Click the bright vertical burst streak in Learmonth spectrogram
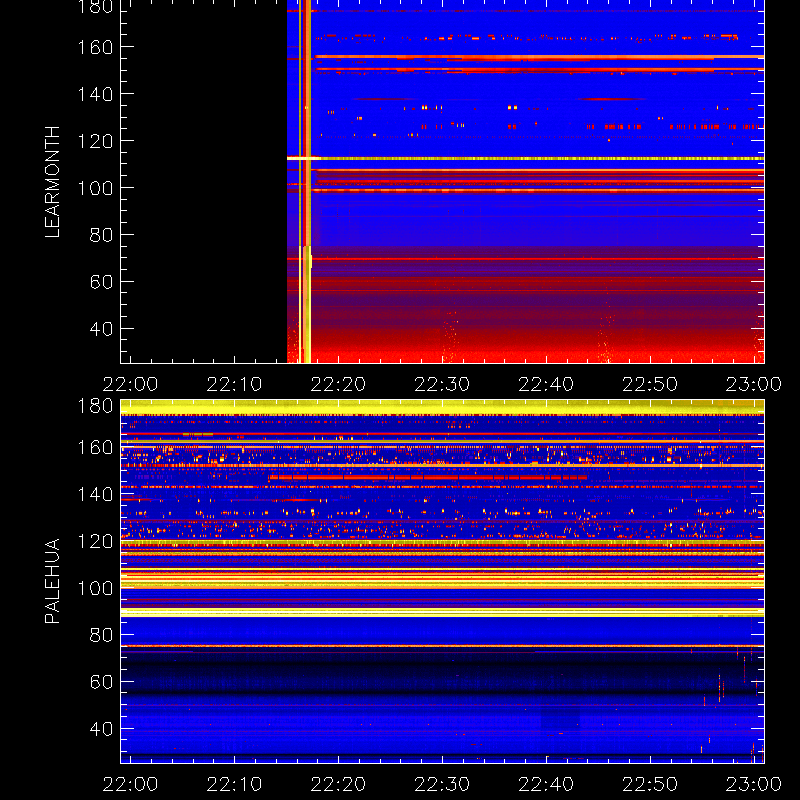Image resolution: width=800 pixels, height=800 pixels. point(305,182)
